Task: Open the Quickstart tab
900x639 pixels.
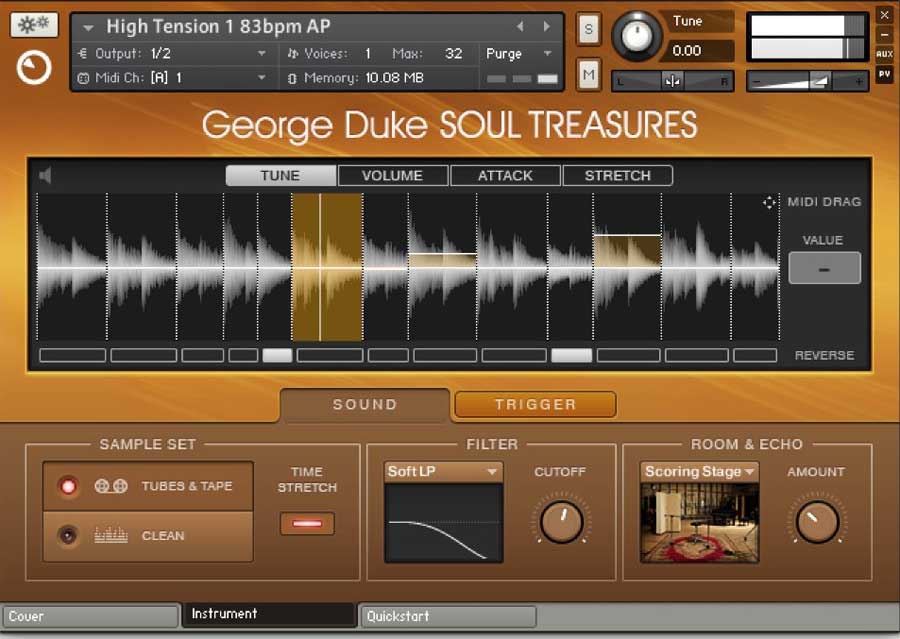Action: [447, 616]
